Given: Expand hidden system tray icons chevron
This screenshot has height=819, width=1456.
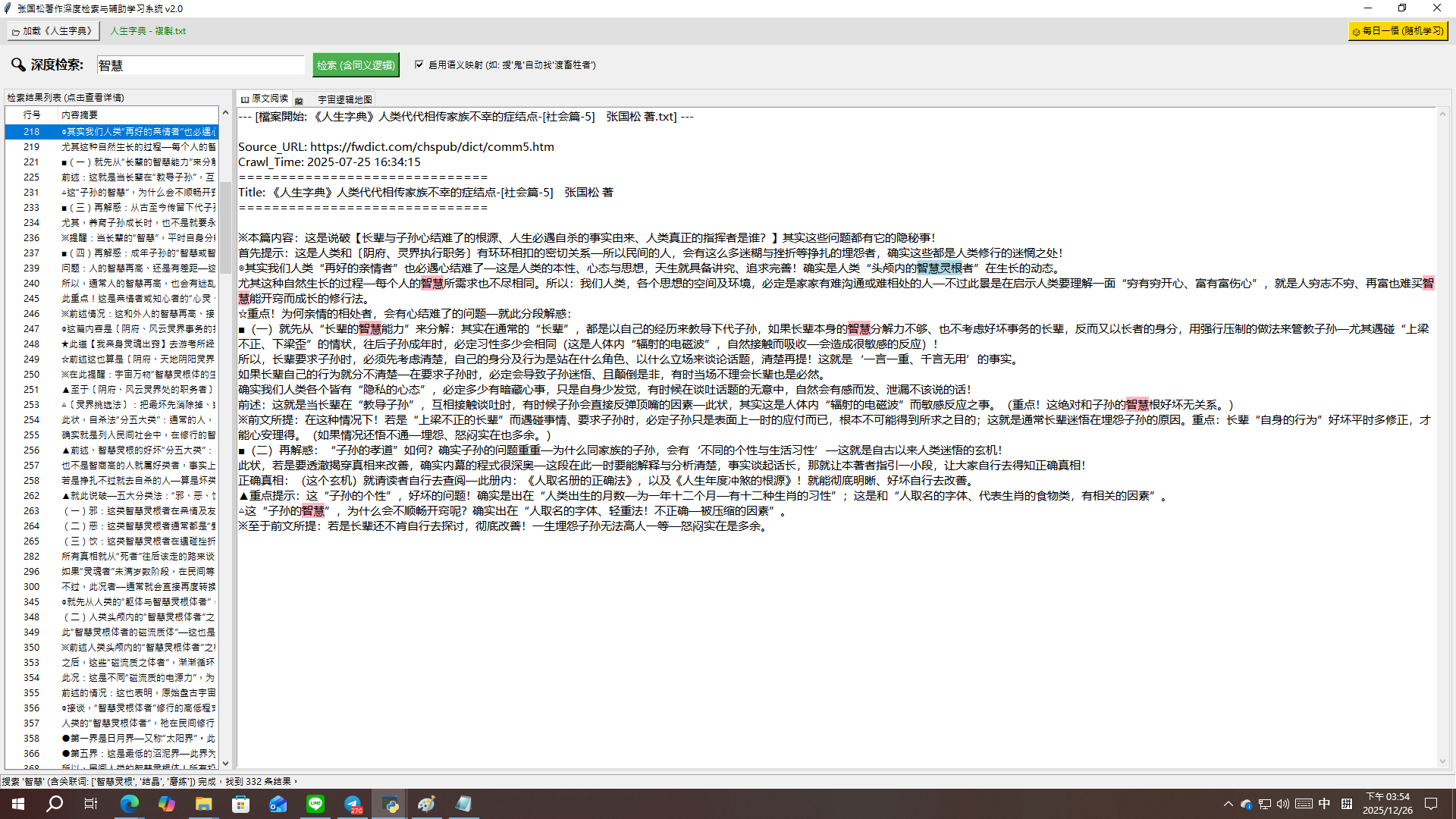Looking at the screenshot, I should coord(1228,804).
